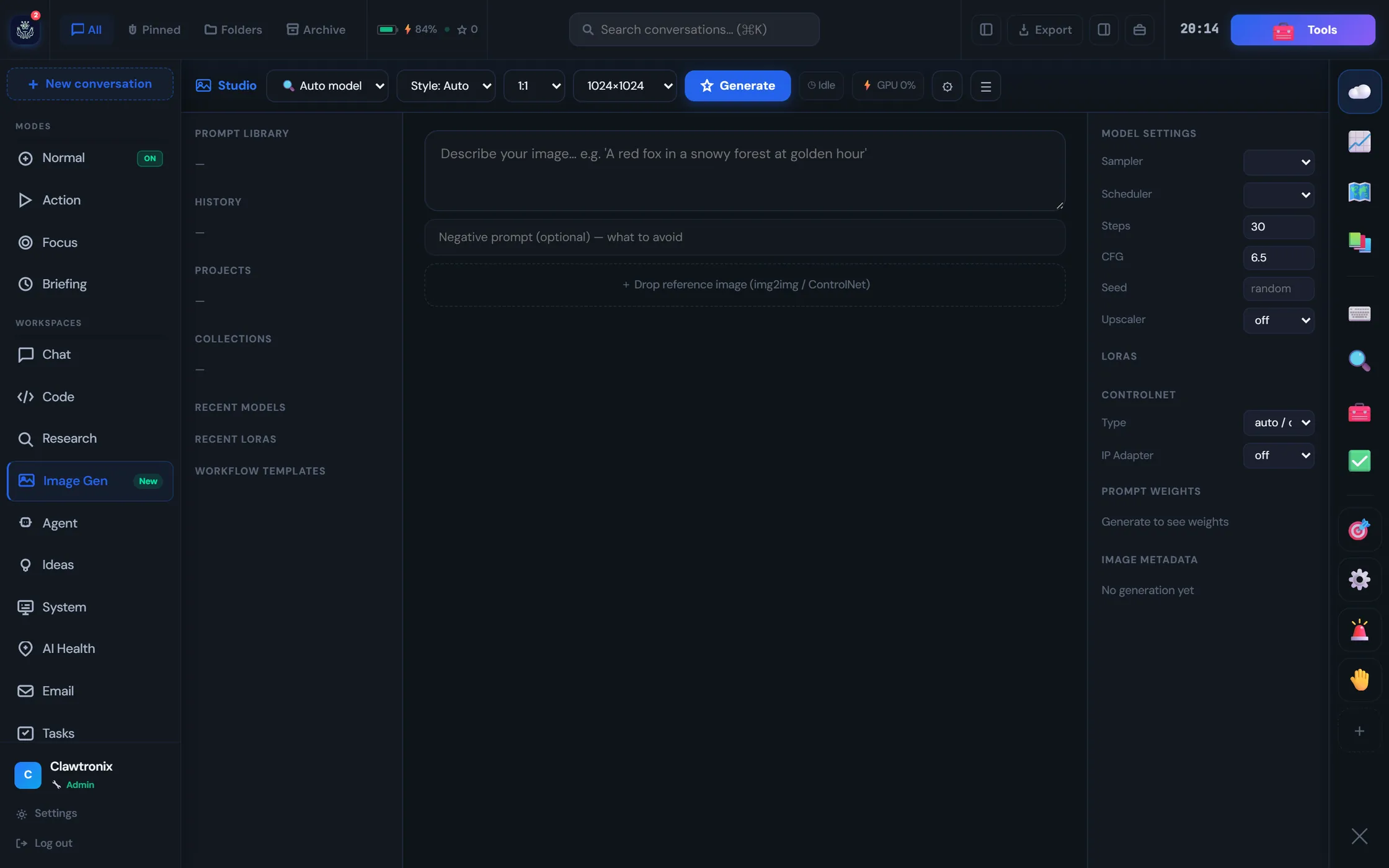Open the red toolbox icon in dock
The height and width of the screenshot is (868, 1389).
pos(1359,412)
